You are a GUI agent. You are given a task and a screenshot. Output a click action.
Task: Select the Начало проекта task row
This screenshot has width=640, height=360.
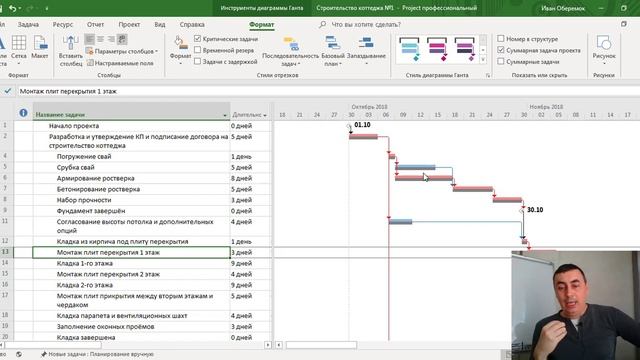point(74,126)
